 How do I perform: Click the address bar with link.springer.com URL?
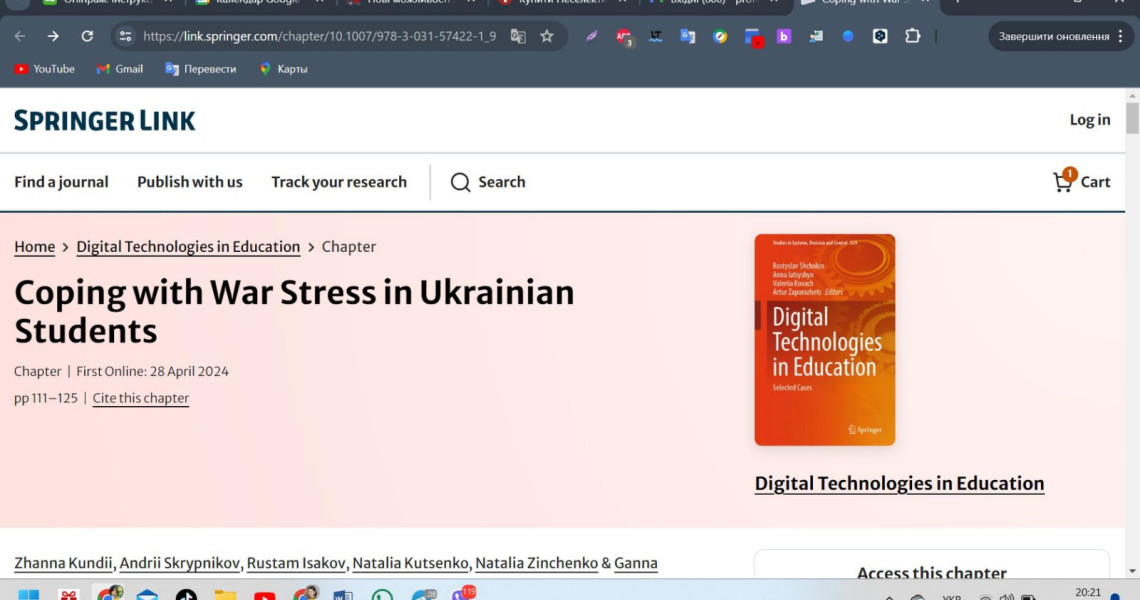(x=319, y=36)
